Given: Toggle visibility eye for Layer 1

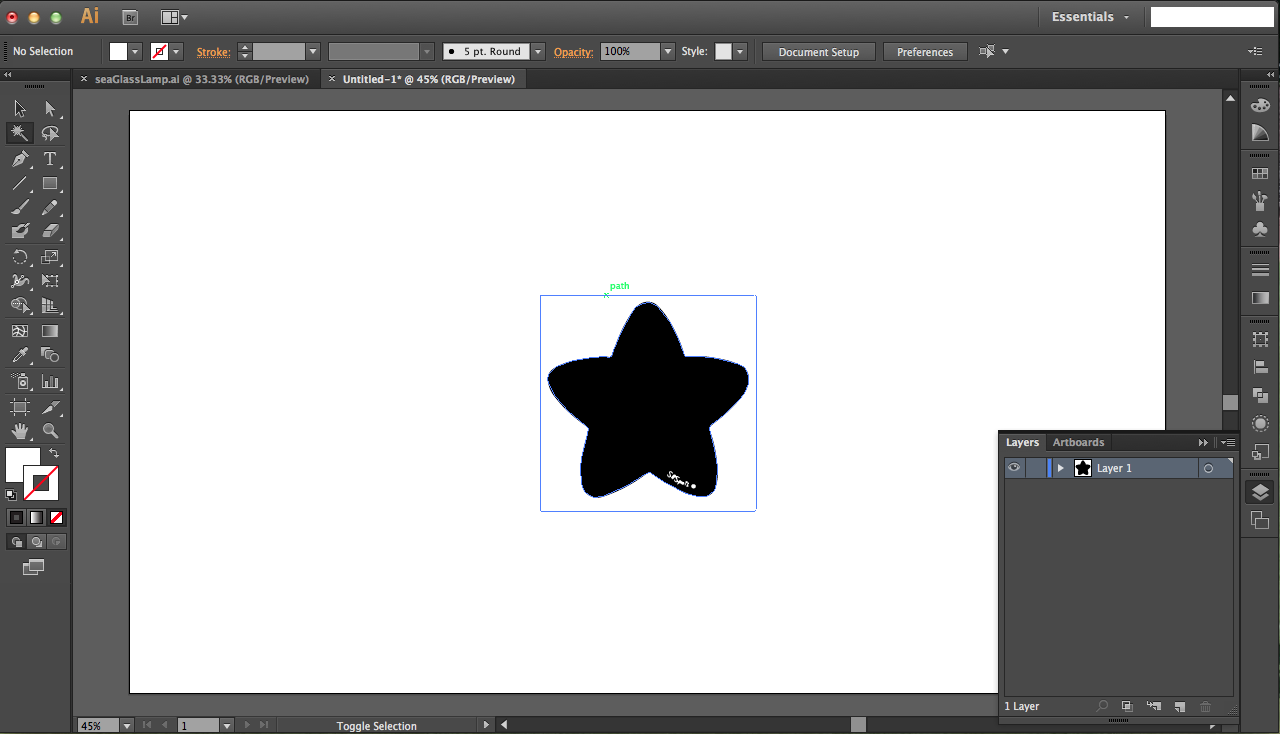Looking at the screenshot, I should tap(1014, 468).
